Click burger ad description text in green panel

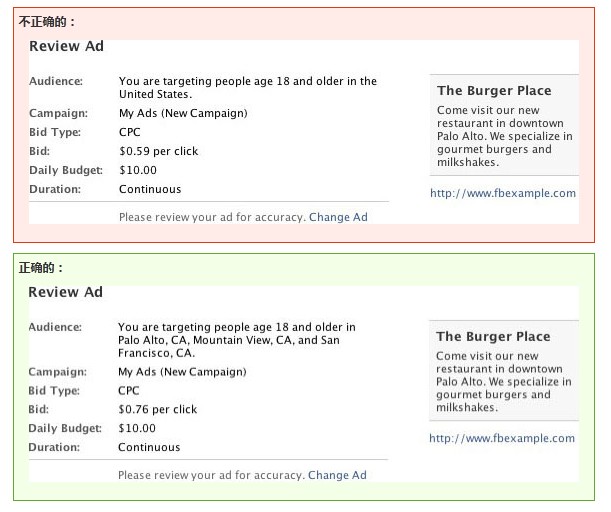click(503, 382)
